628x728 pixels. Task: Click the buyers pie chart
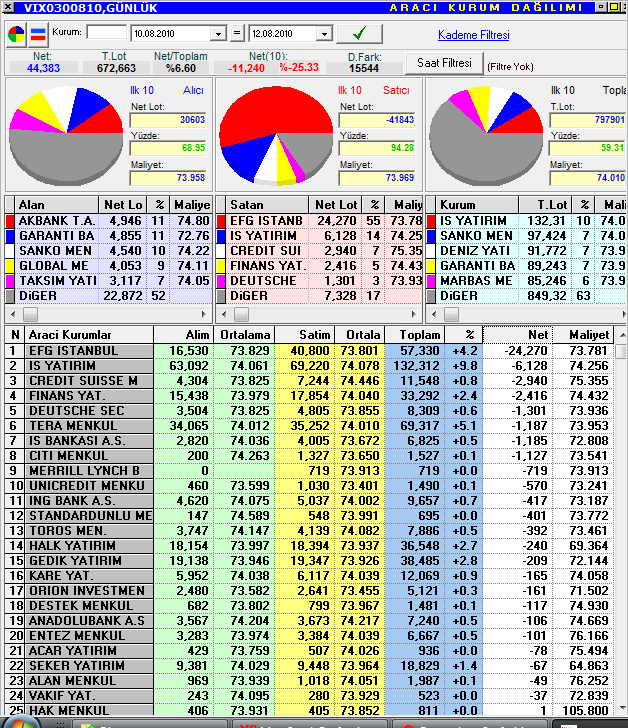coord(66,135)
